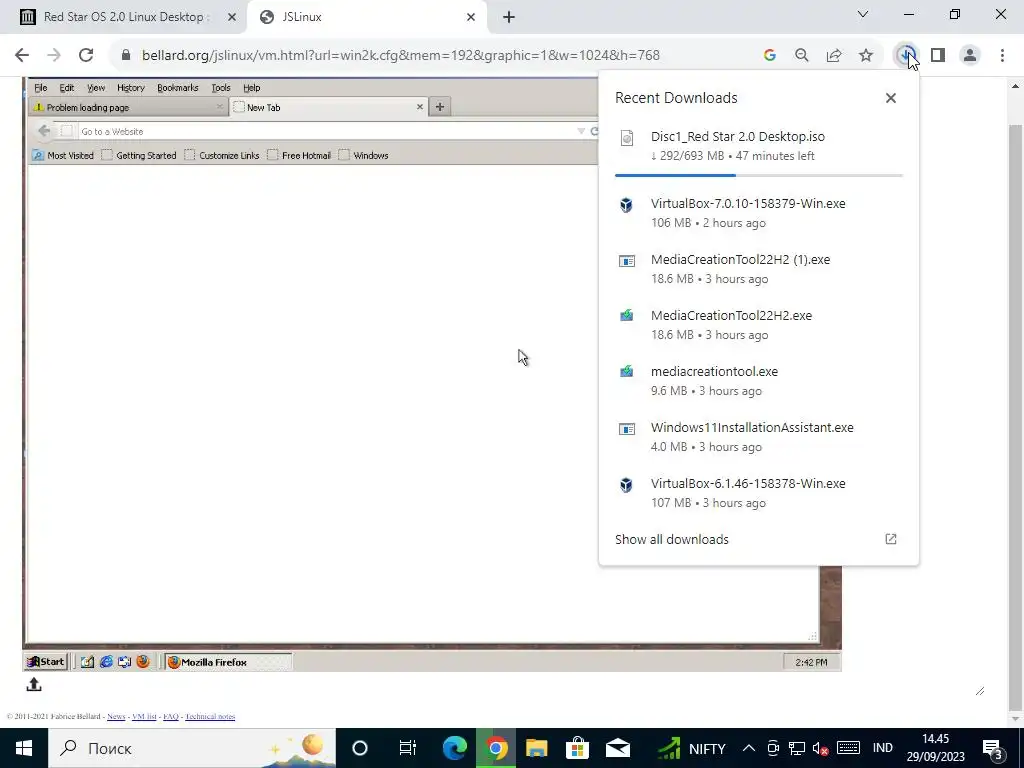Open the emulated Firefox View menu
The width and height of the screenshot is (1024, 768).
(x=96, y=88)
